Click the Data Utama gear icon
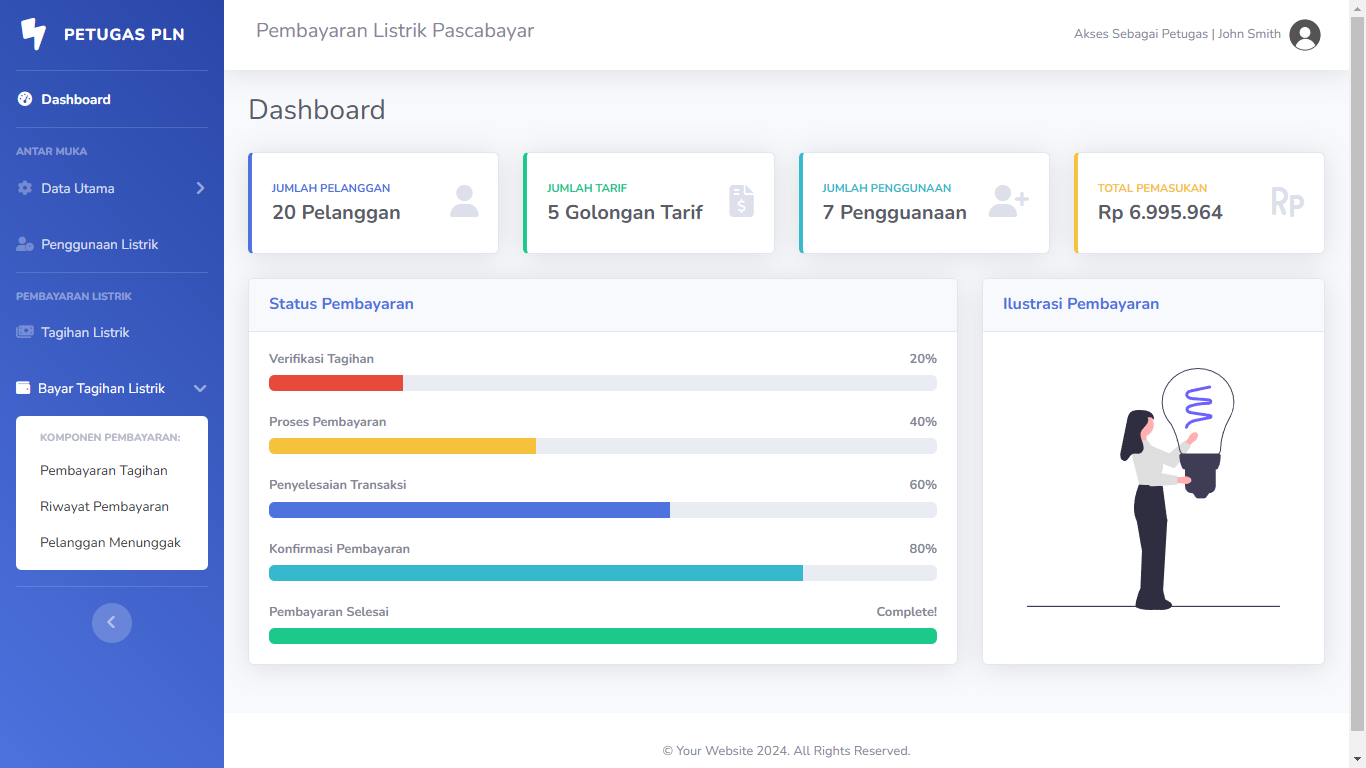Image resolution: width=1366 pixels, height=768 pixels. 25,188
